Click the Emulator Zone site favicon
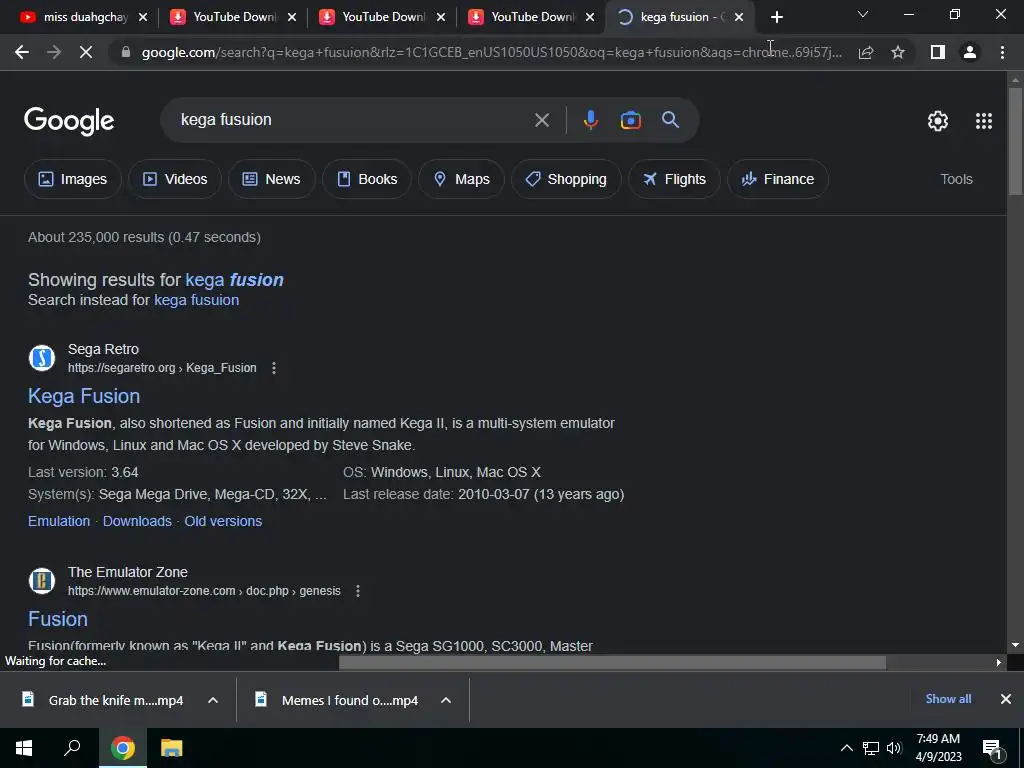The height and width of the screenshot is (768, 1024). [42, 581]
